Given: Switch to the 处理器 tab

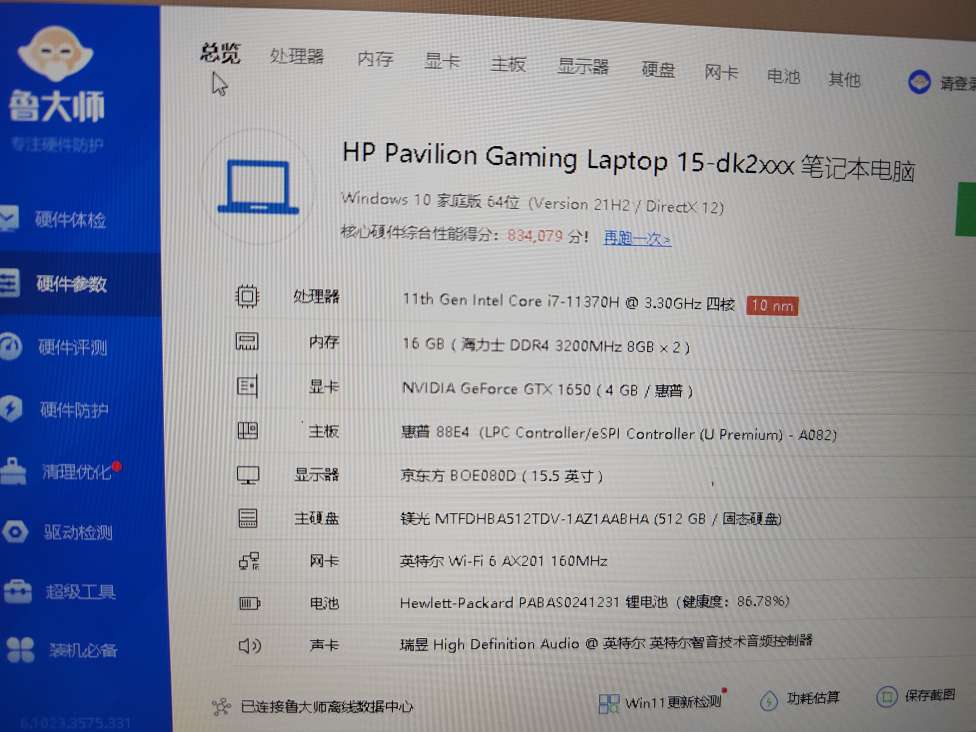Looking at the screenshot, I should click(x=297, y=56).
